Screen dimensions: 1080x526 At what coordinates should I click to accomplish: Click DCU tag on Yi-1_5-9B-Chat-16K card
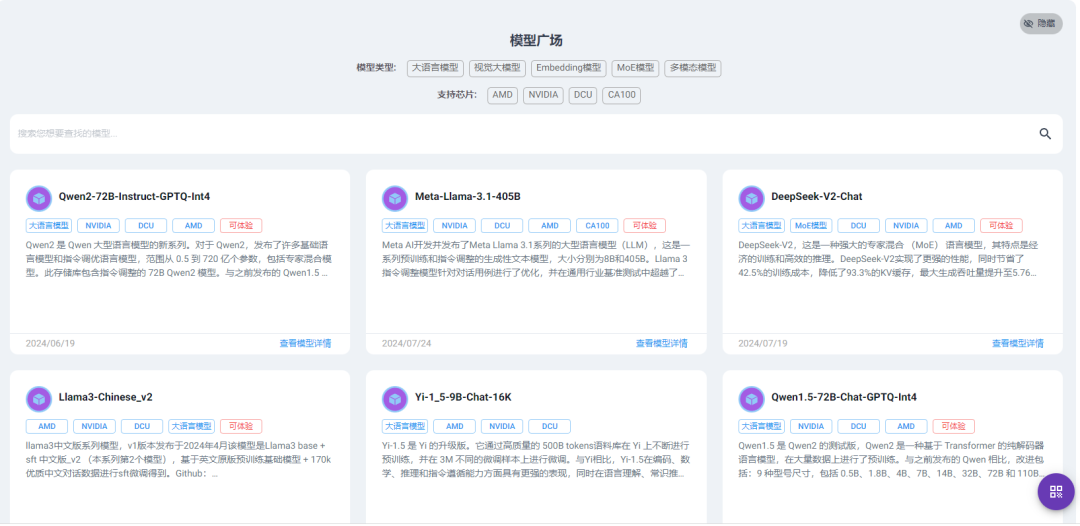(550, 426)
